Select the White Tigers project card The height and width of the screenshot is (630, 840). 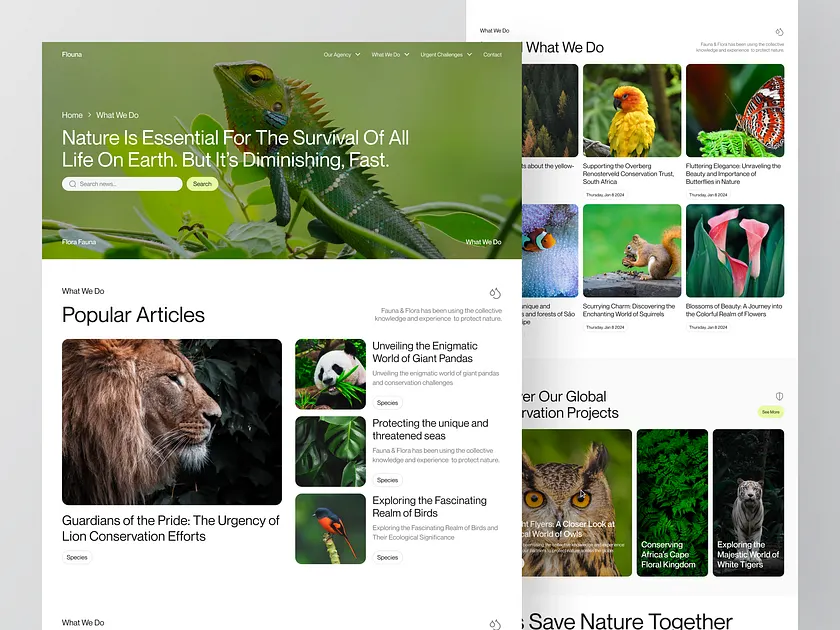tap(748, 502)
